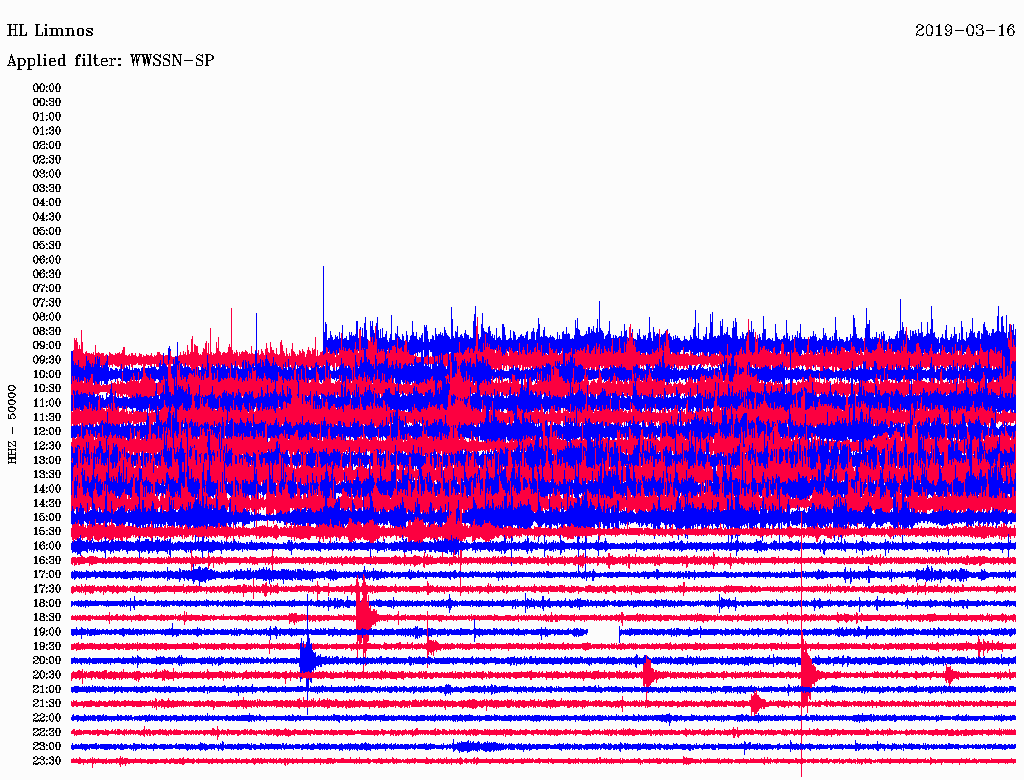
Task: Select the 06:30 time label
Action: pos(47,274)
